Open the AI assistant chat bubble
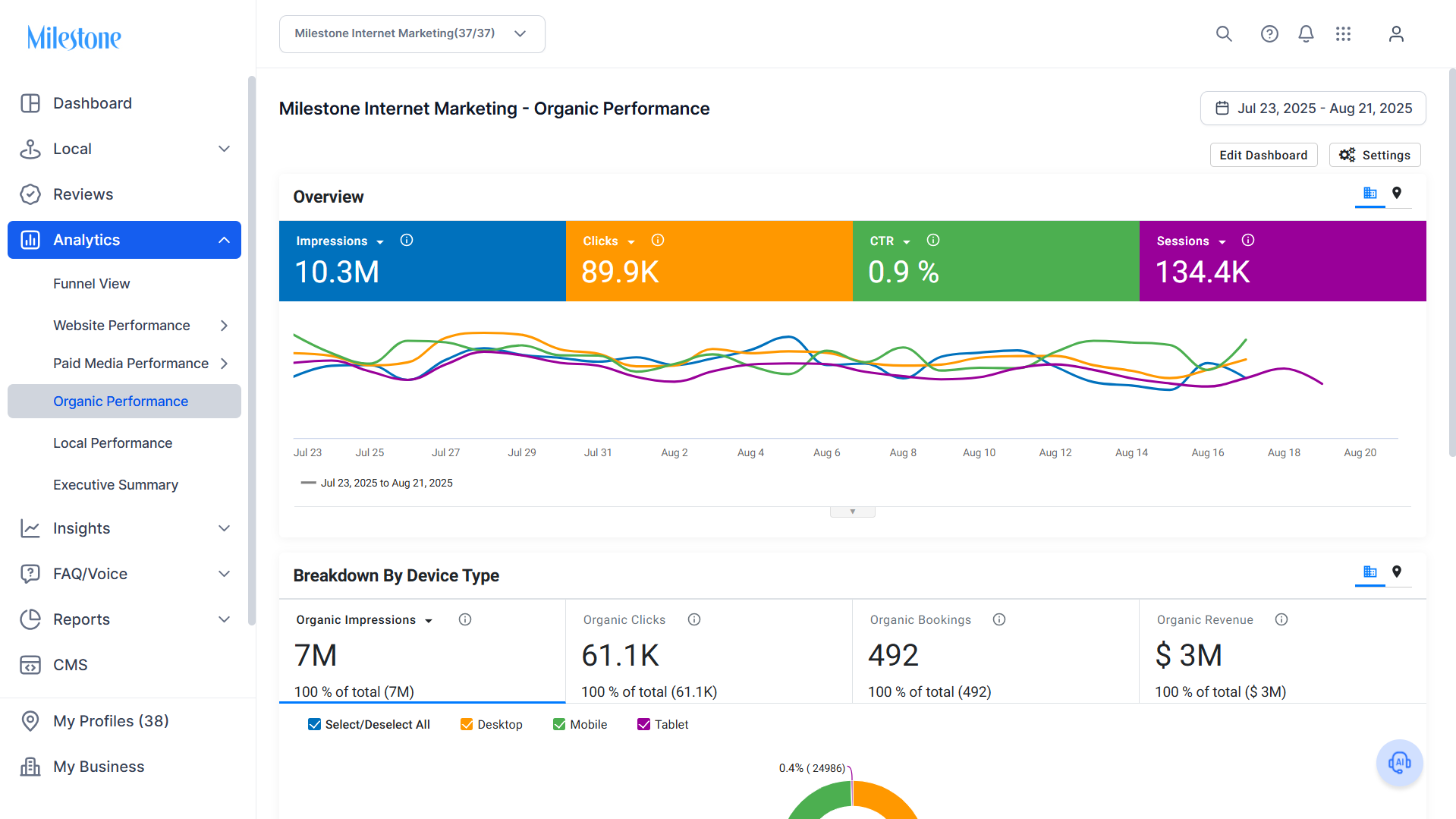 click(1399, 763)
